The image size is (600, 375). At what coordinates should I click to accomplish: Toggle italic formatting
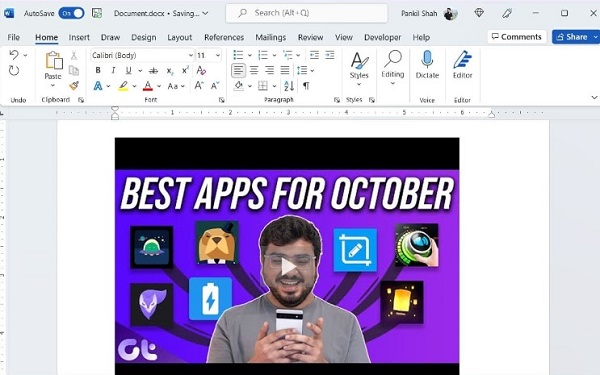[x=113, y=70]
